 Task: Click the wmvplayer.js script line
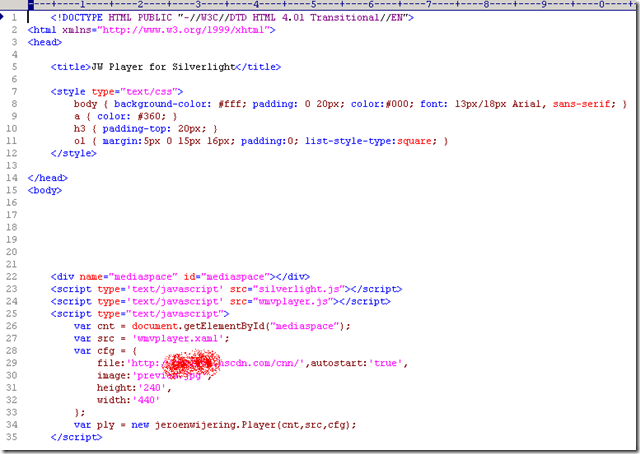coord(220,301)
